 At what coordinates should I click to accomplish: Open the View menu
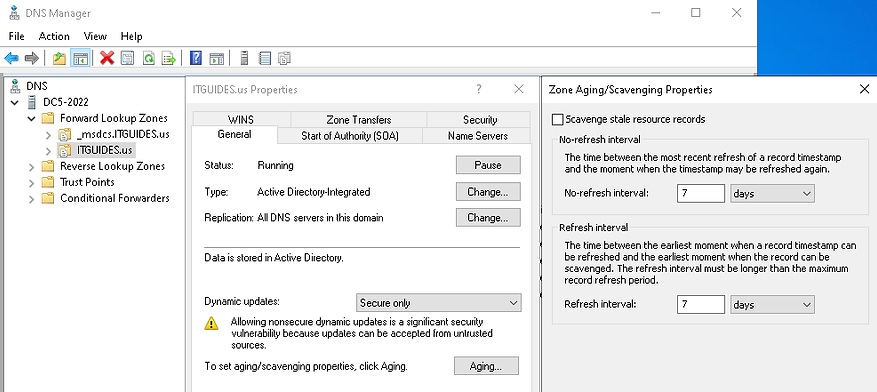(x=95, y=36)
